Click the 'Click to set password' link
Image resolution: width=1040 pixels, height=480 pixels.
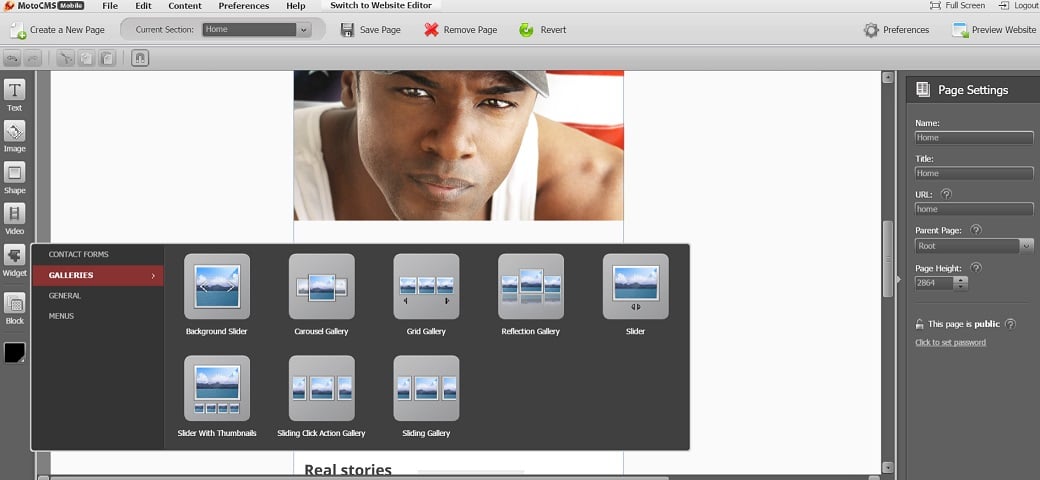950,342
